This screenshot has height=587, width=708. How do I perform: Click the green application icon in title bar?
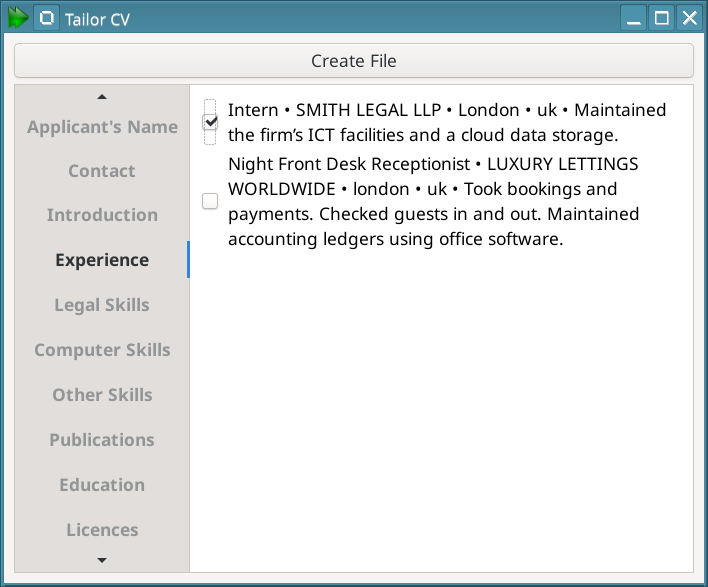[18, 18]
